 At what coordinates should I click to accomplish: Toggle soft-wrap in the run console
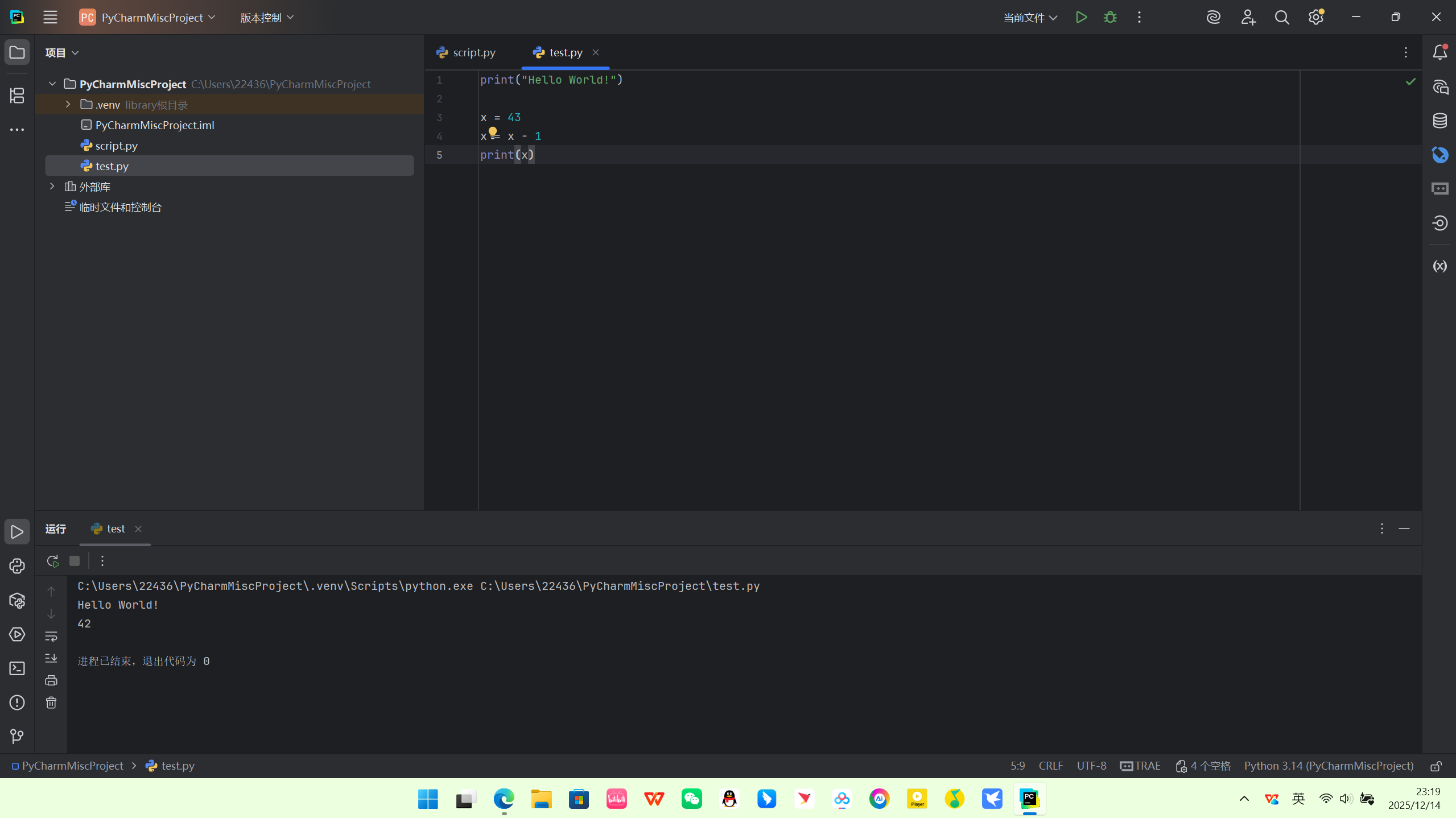[51, 636]
